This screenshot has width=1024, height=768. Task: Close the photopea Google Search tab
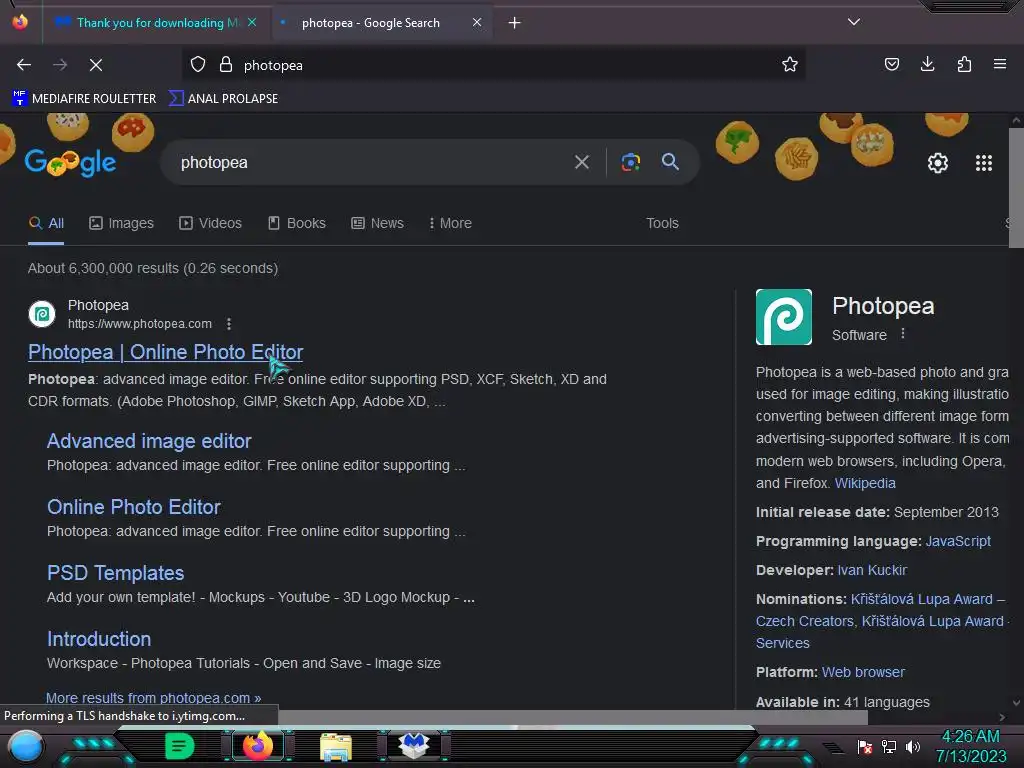click(477, 22)
